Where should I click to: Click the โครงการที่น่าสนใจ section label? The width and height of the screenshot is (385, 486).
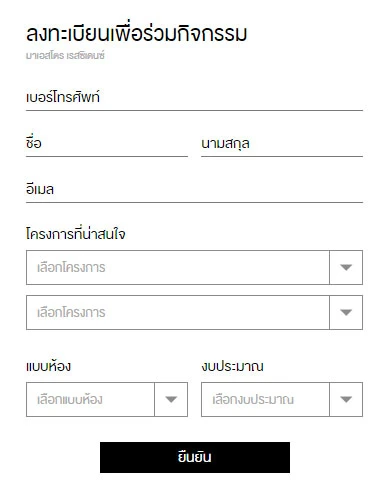pos(76,234)
